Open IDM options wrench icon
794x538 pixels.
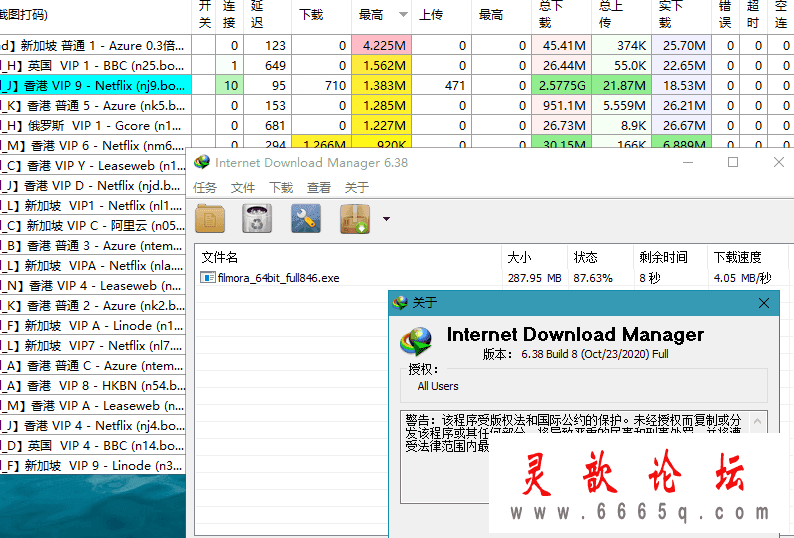306,219
